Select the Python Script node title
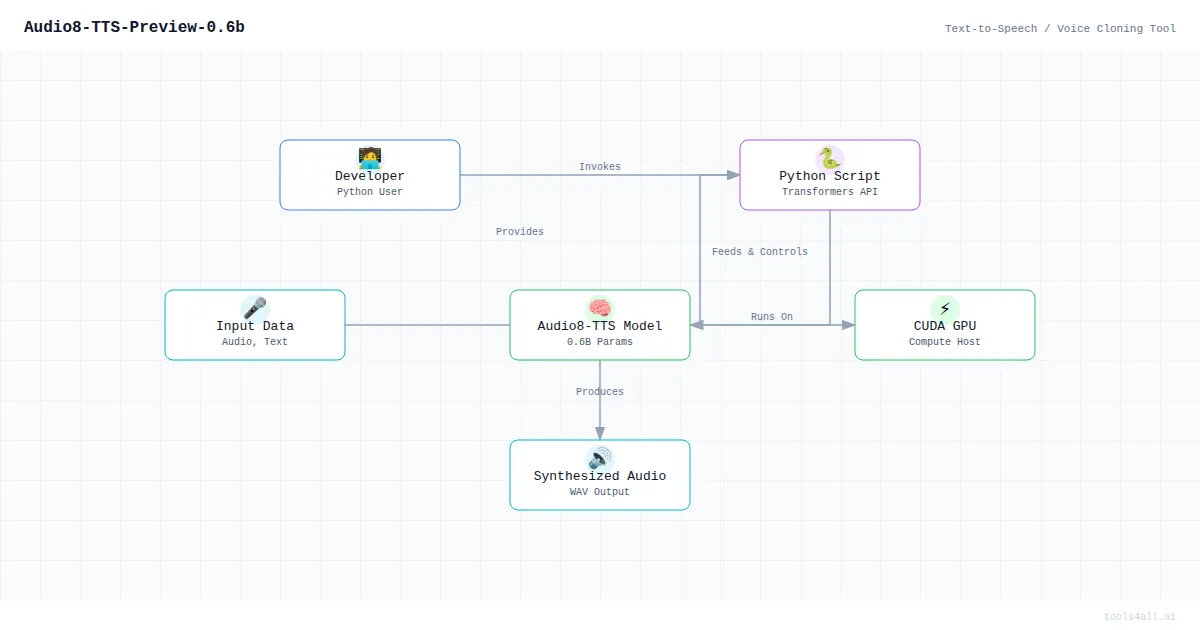Image resolution: width=1200 pixels, height=630 pixels. [x=830, y=176]
